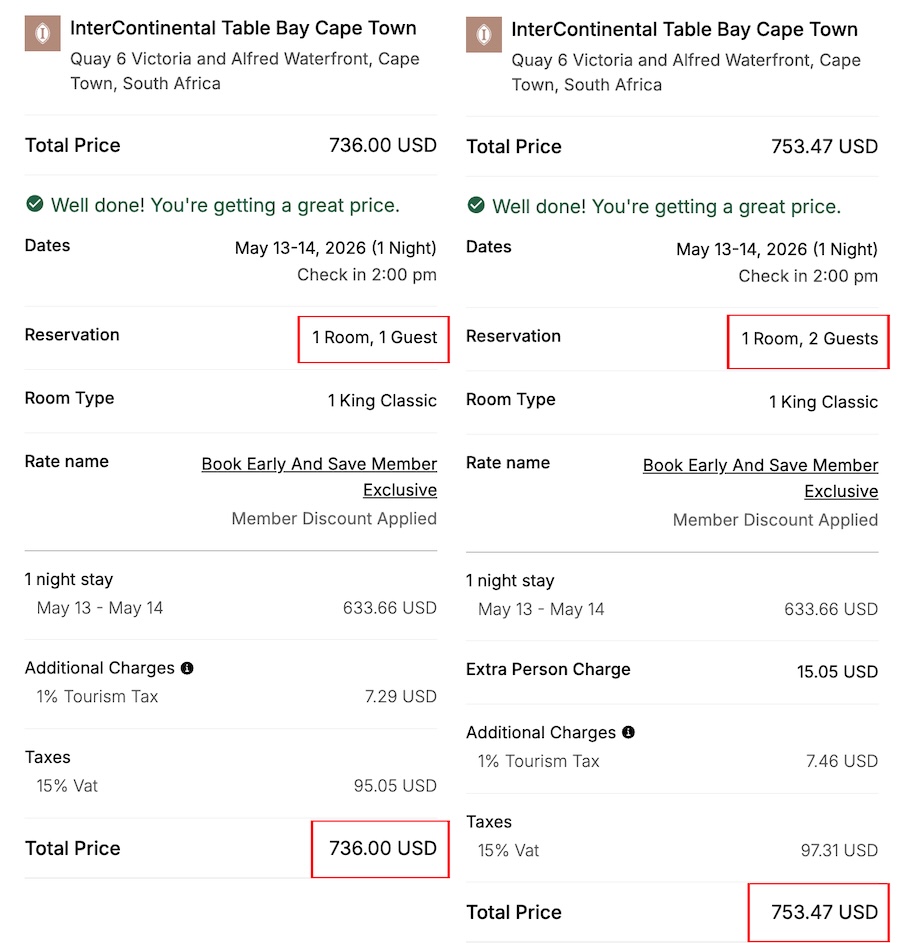Select the 1 Room, 1 Guest reservation detail
The width and height of the screenshot is (900, 943).
coord(373,340)
